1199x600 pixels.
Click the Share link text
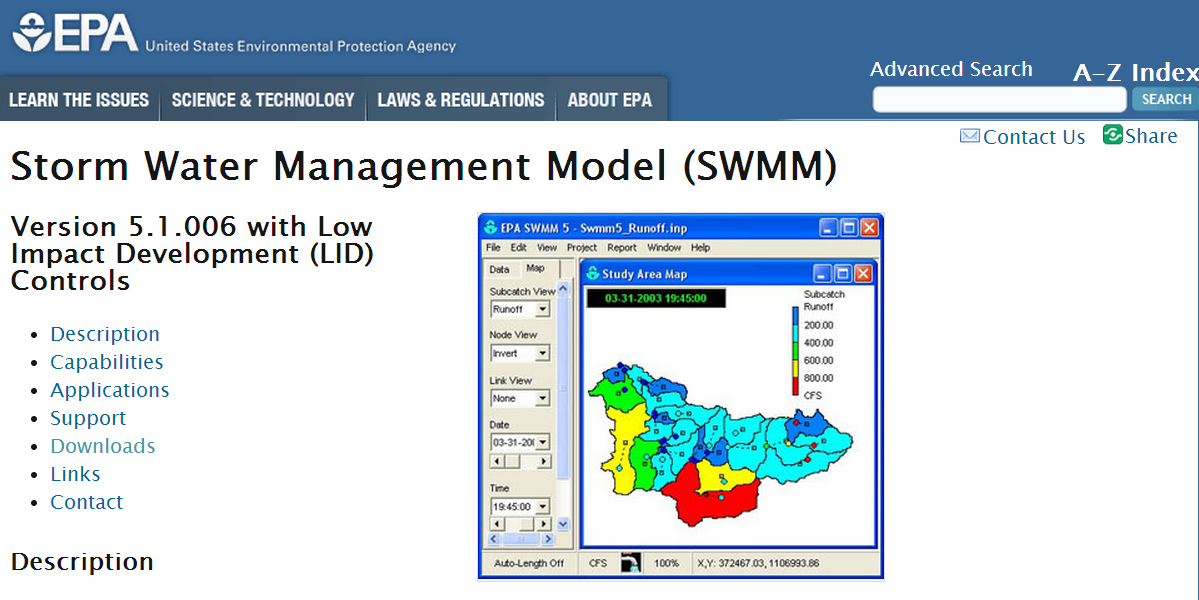[x=1151, y=136]
